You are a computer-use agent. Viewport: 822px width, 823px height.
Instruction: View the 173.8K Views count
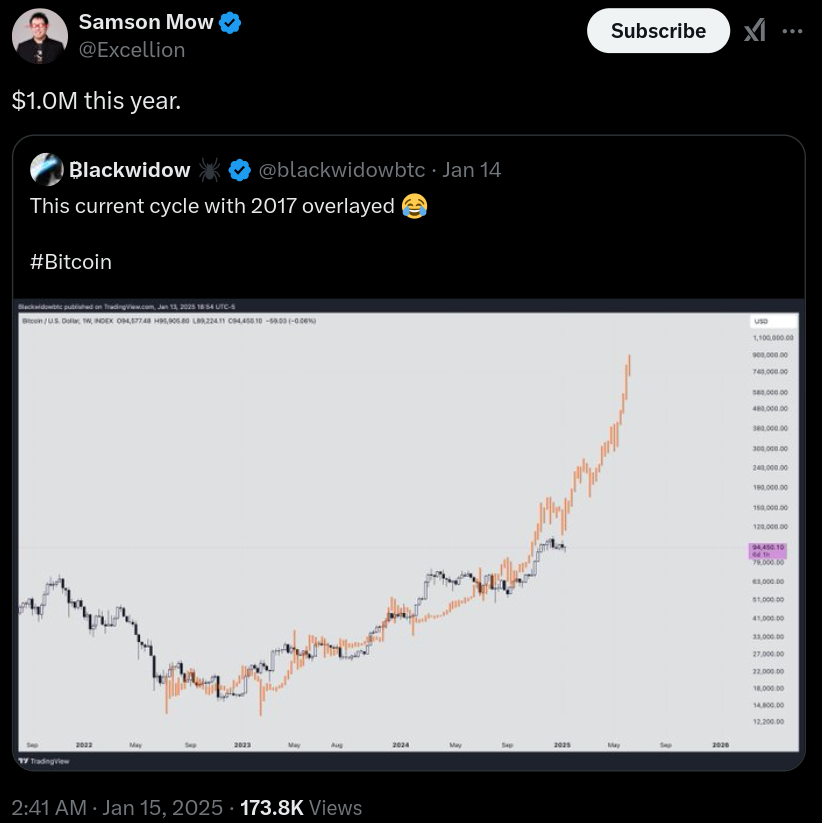coord(301,807)
